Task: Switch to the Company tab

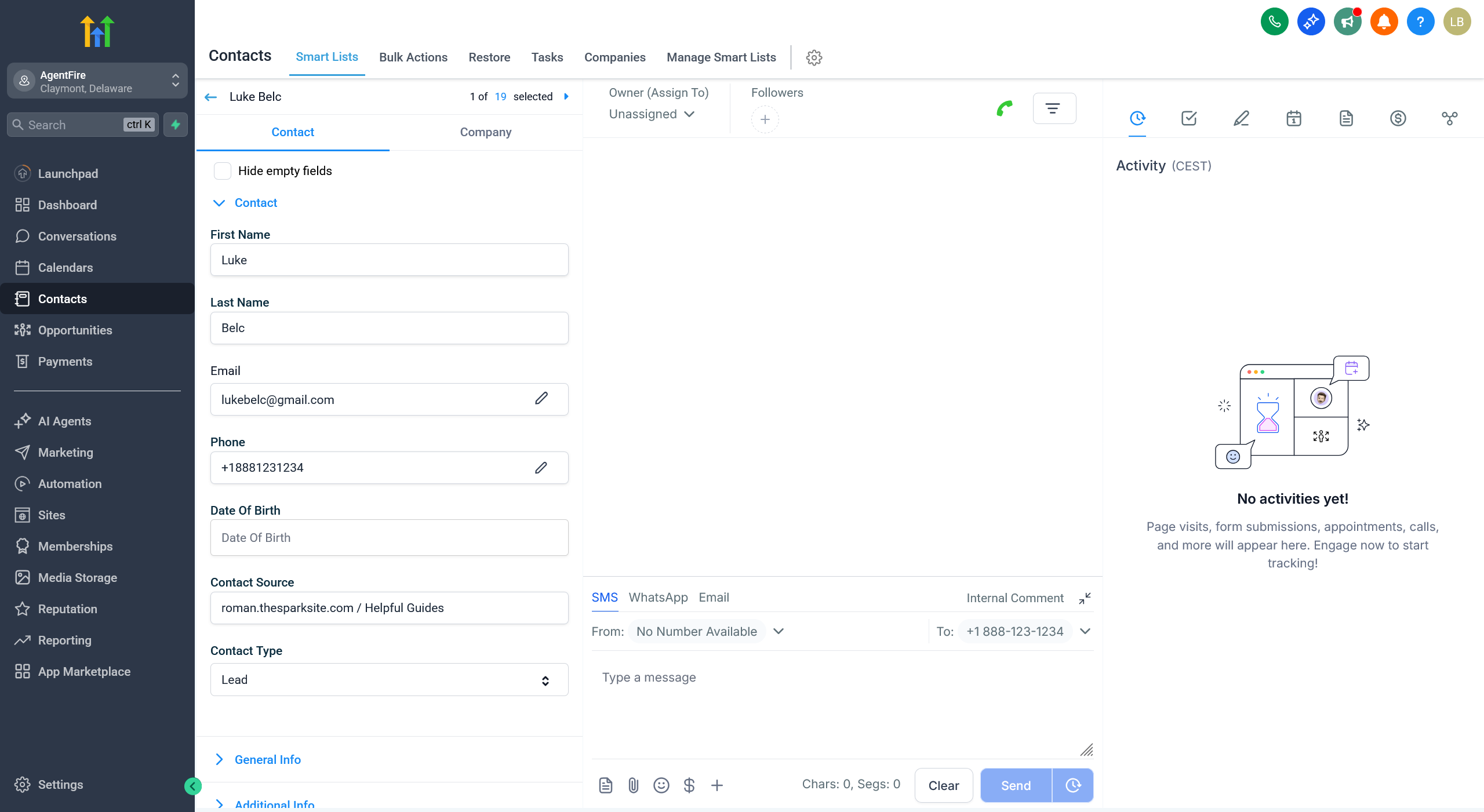Action: tap(485, 132)
